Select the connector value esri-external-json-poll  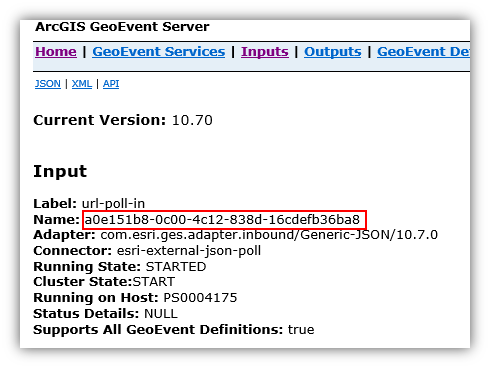coord(189,251)
